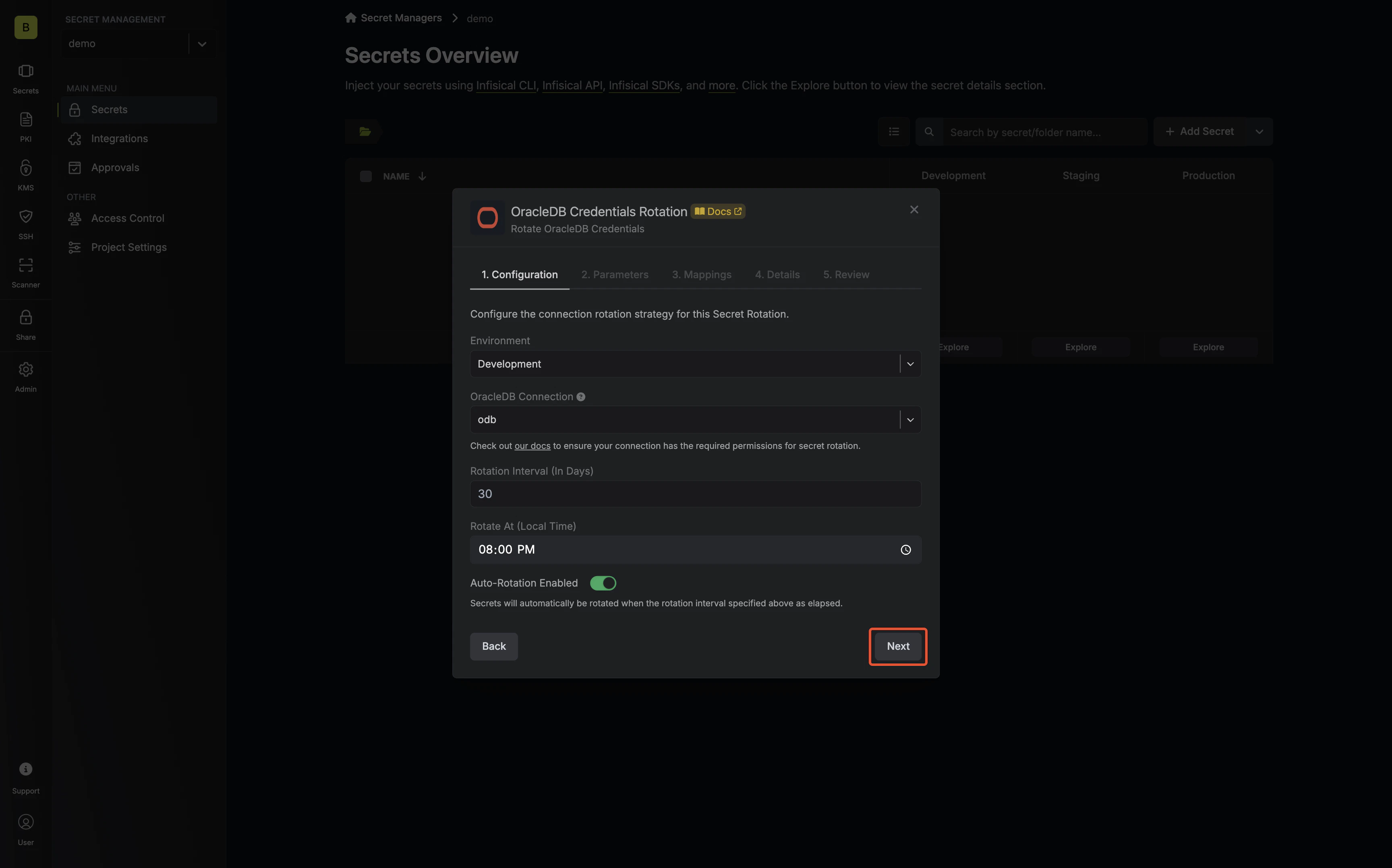This screenshot has height=868, width=1392.
Task: Click Secret Managers breadcrumb link
Action: click(401, 18)
